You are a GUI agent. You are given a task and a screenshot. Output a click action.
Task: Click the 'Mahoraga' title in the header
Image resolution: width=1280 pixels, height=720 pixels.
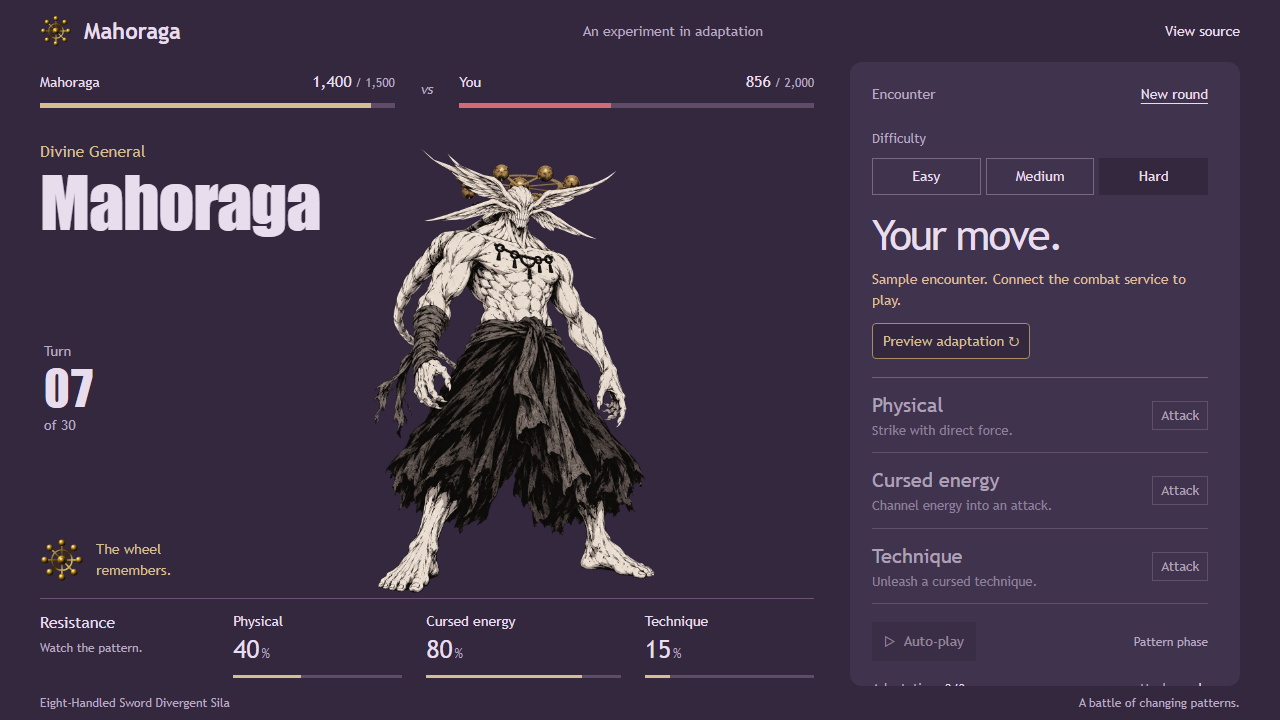point(132,31)
